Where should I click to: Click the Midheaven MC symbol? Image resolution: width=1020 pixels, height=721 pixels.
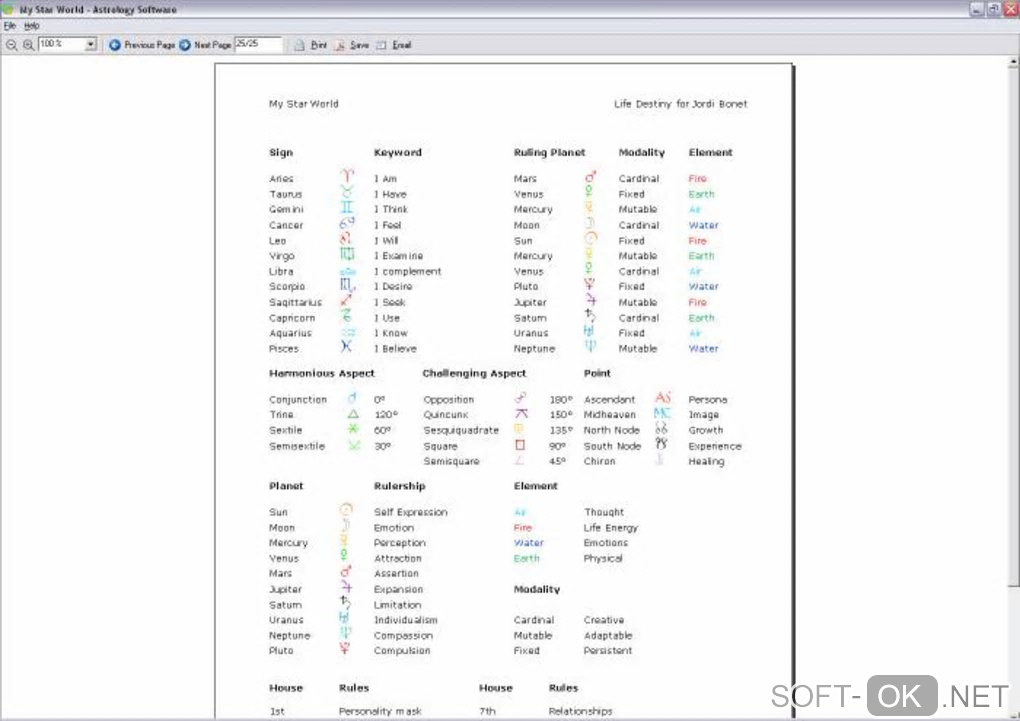[662, 413]
